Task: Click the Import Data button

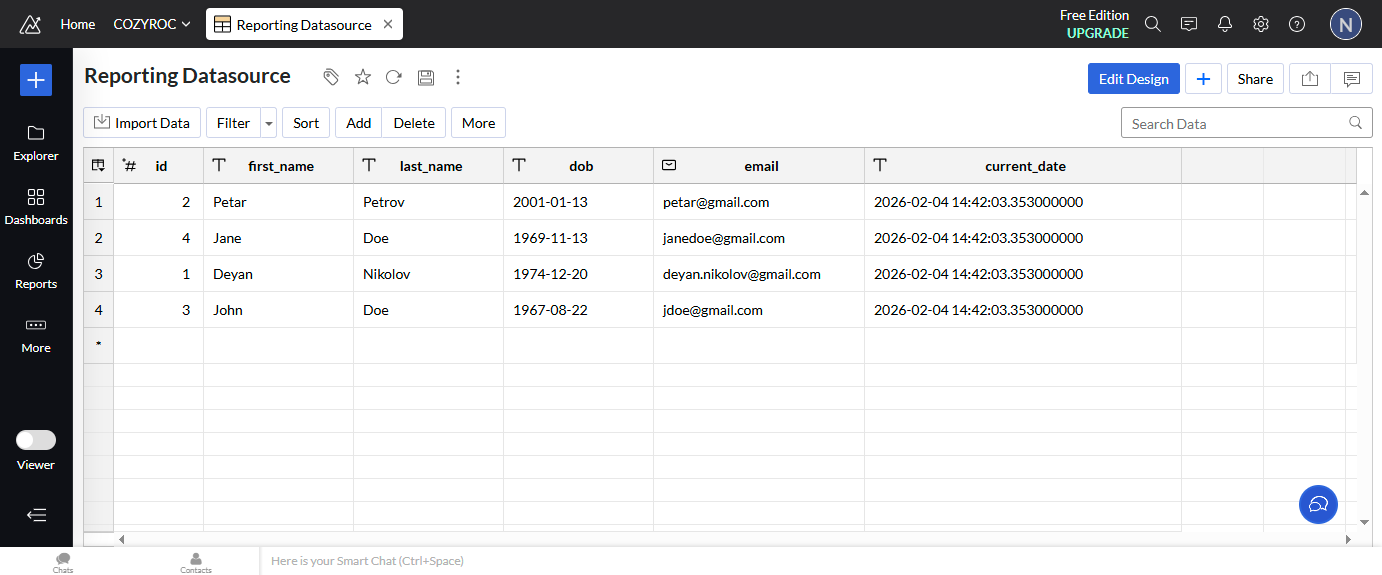Action: coord(142,123)
